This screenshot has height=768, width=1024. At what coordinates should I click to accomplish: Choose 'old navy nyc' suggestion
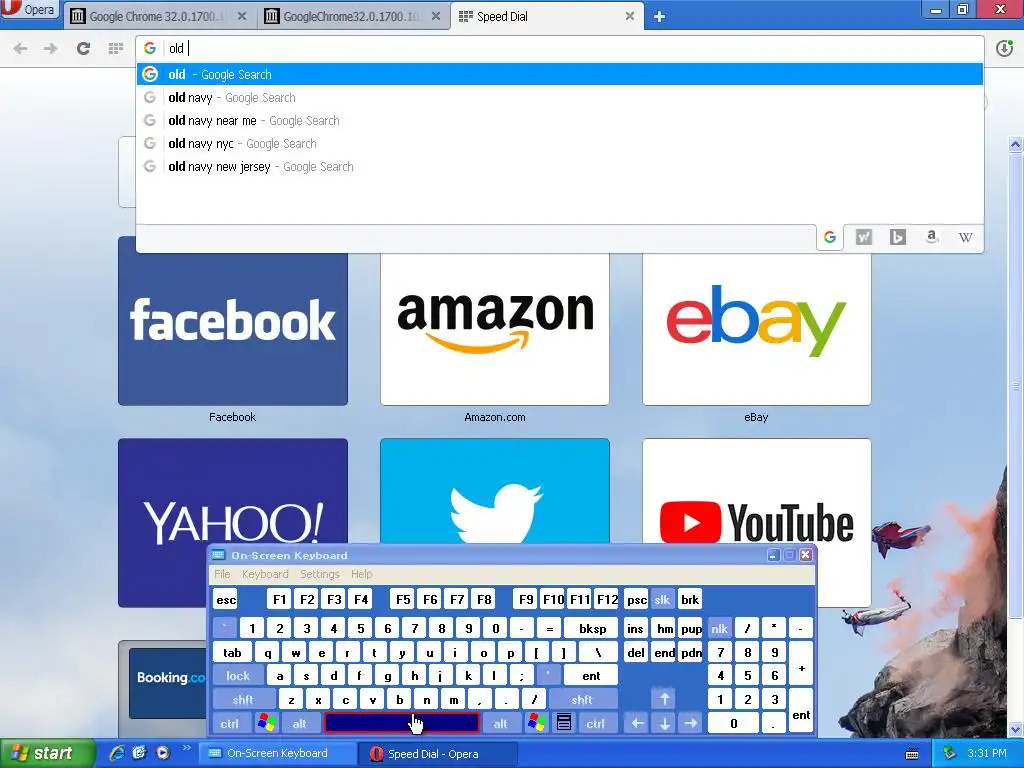(560, 144)
